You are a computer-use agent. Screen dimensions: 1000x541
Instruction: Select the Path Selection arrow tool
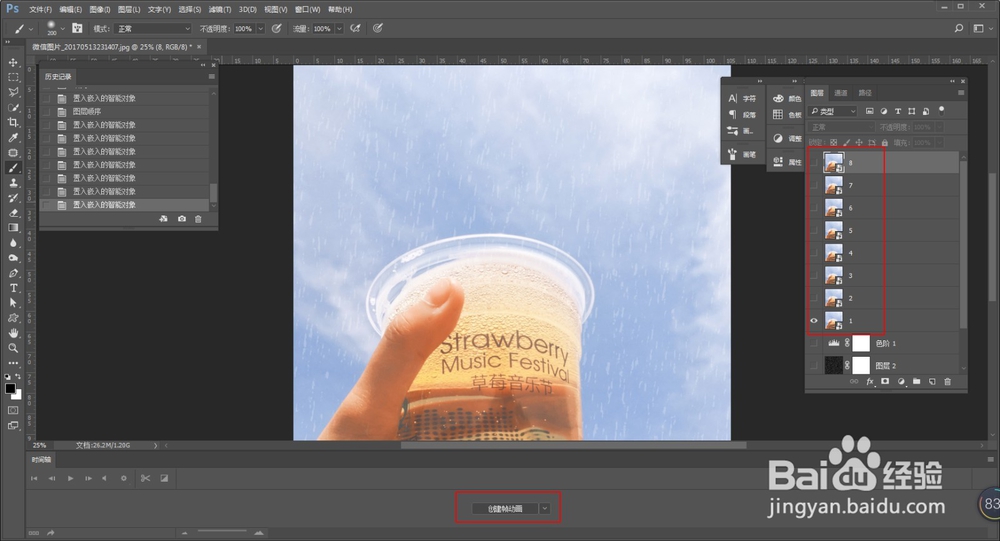point(13,303)
